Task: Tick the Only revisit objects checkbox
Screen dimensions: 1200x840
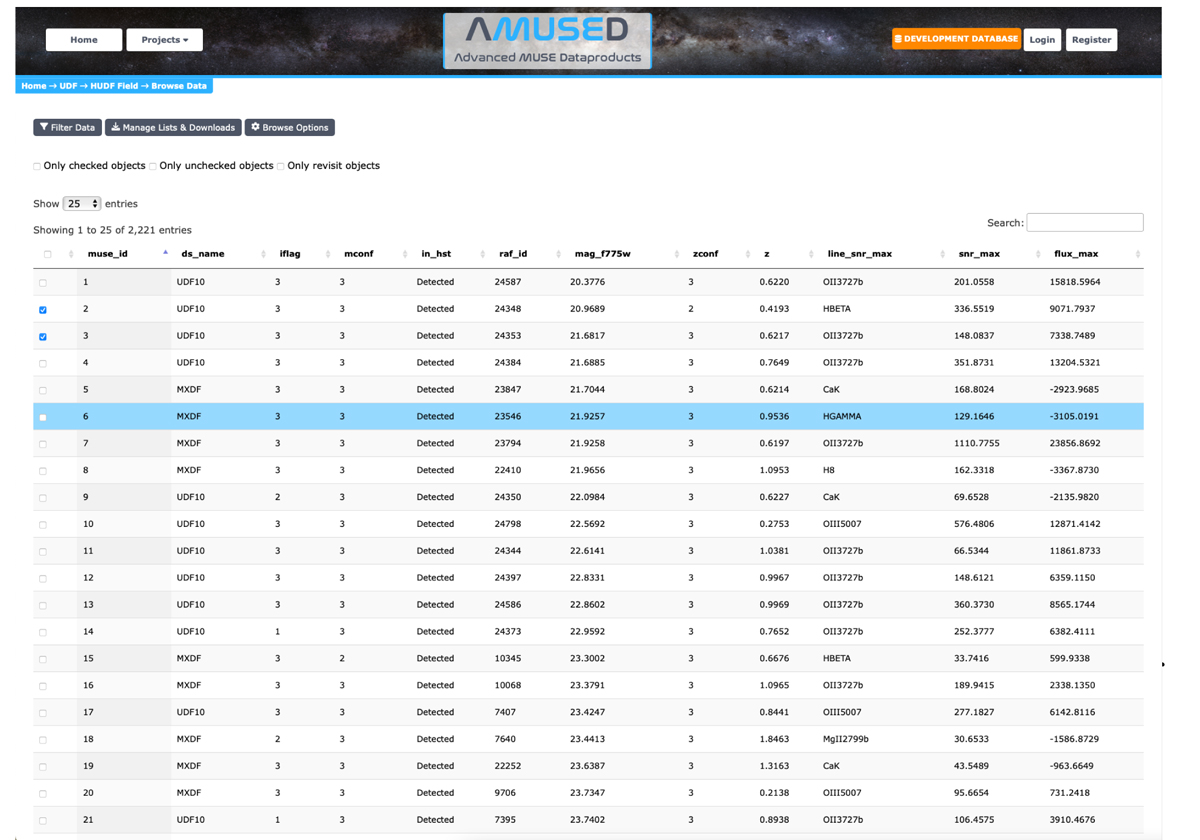Action: click(x=281, y=166)
